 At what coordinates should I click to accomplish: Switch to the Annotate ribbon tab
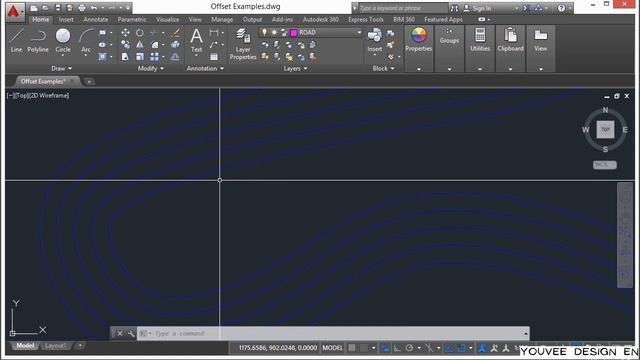(96, 20)
